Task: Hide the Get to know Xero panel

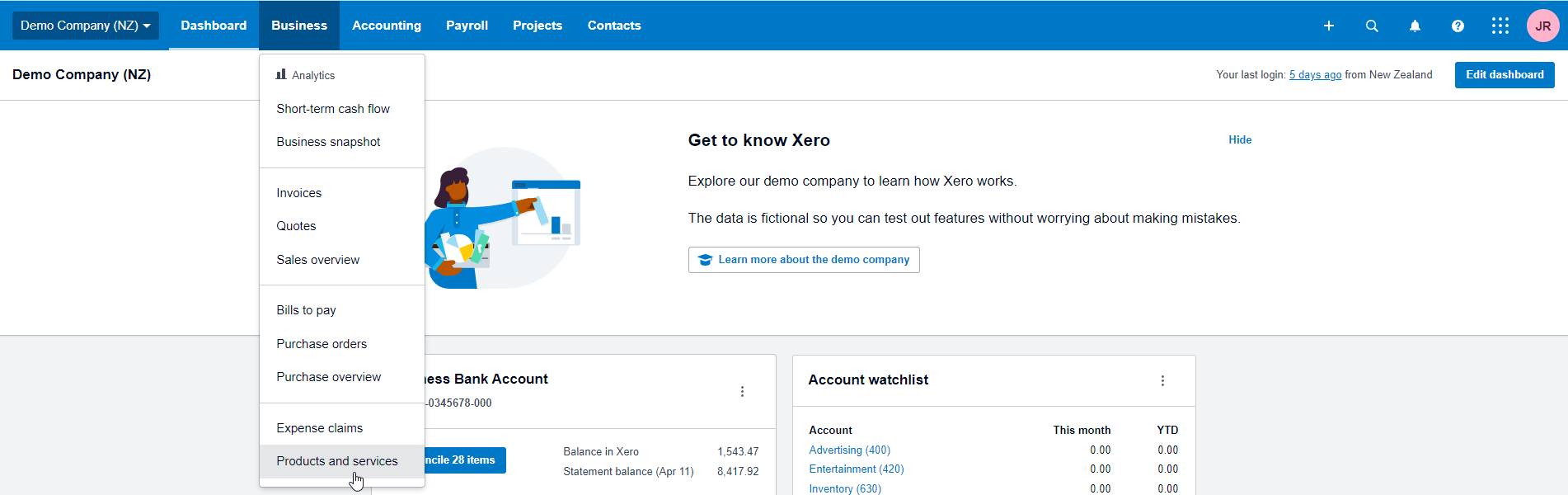Action: (1240, 140)
